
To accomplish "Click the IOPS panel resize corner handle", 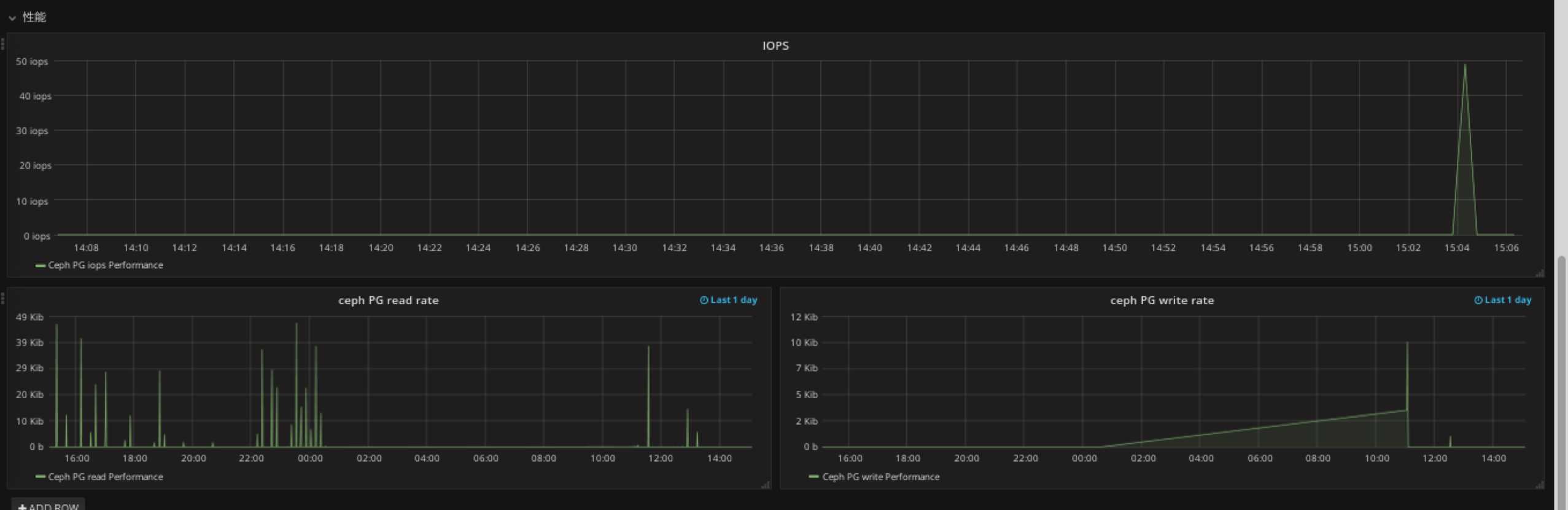I will coord(1539,273).
